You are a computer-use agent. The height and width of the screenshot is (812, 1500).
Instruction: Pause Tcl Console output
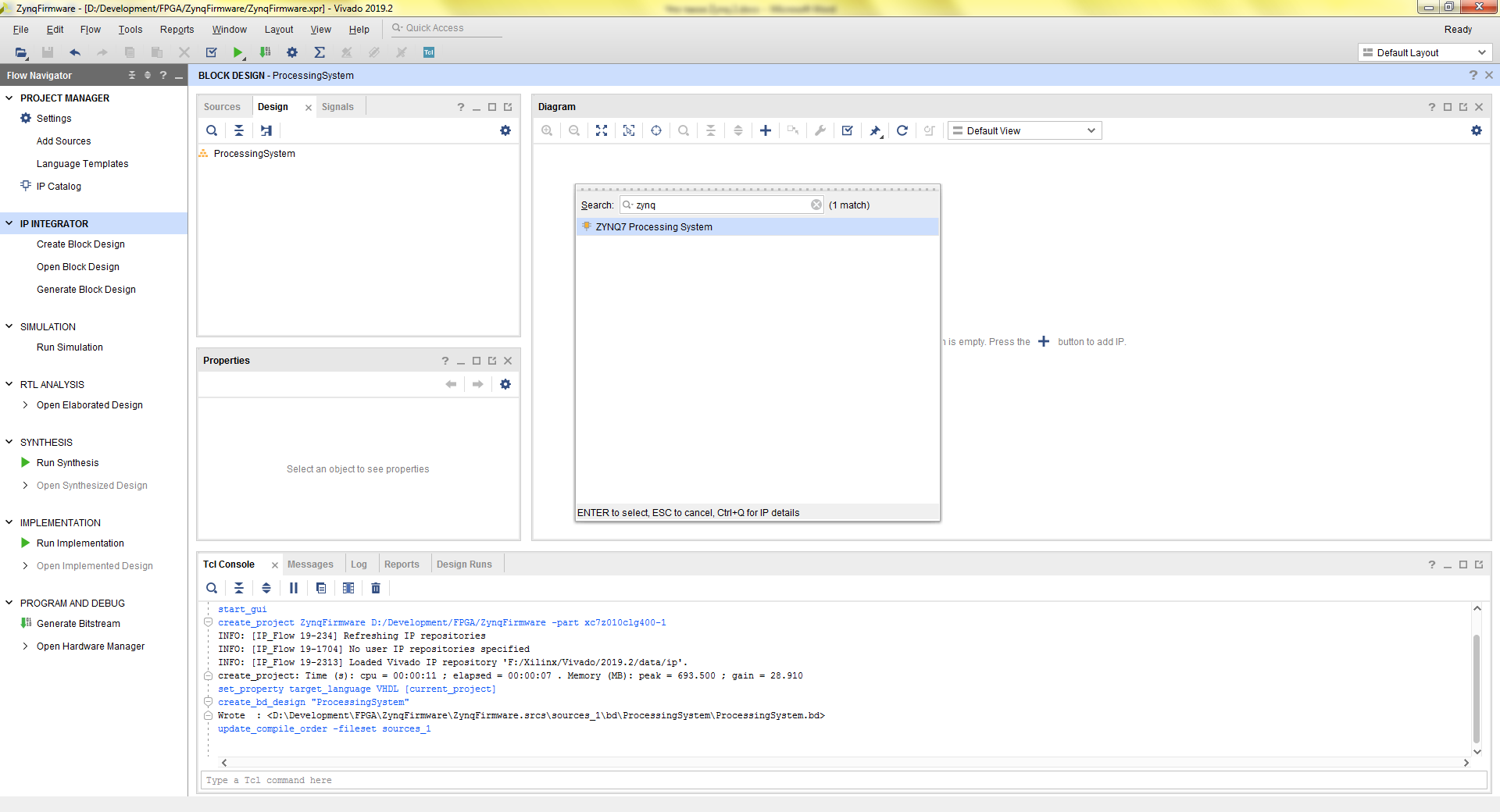(294, 588)
